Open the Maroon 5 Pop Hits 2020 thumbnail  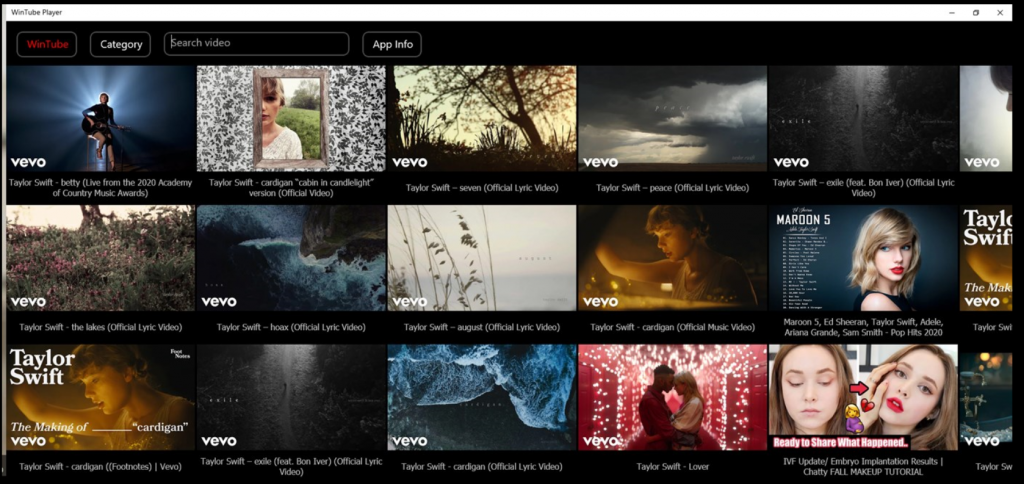[x=863, y=258]
